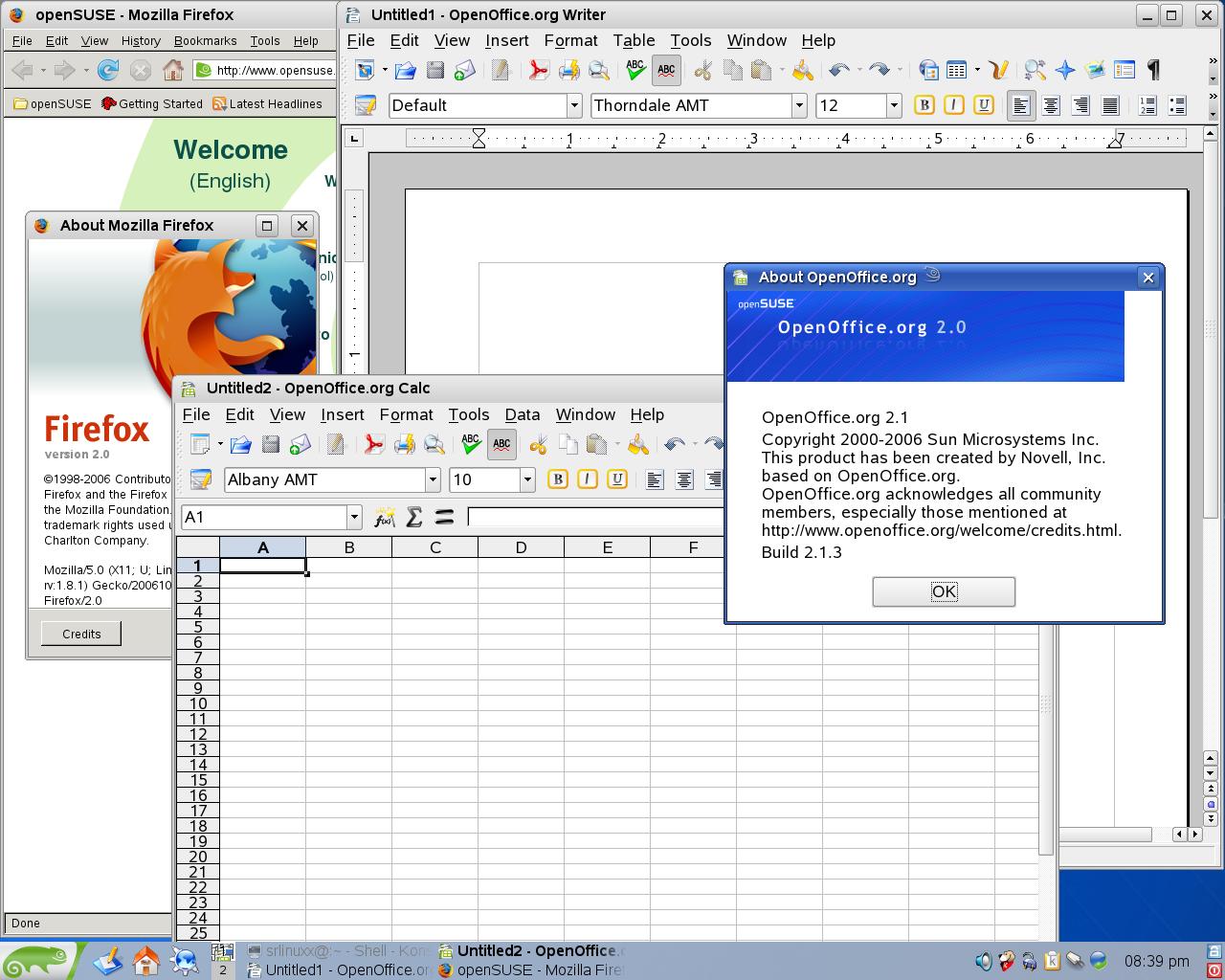The width and height of the screenshot is (1225, 980).
Task: Click Credits button in About Firefox
Action: 81,634
